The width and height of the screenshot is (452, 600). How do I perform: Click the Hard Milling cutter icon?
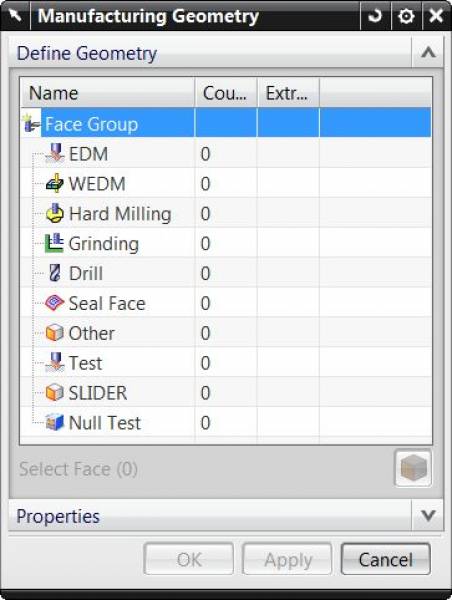coord(54,213)
